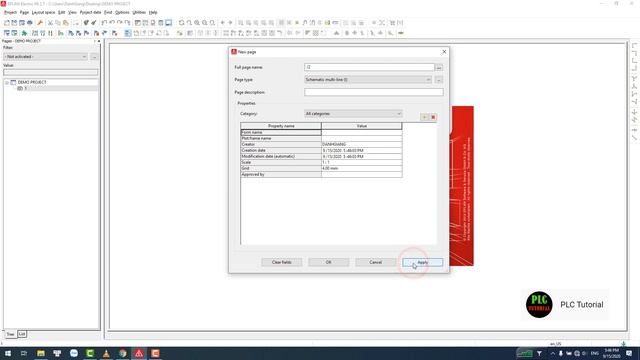Click the green puzzle piece toolbar icon
Viewport: 640px width, 360px height.
click(24, 33)
